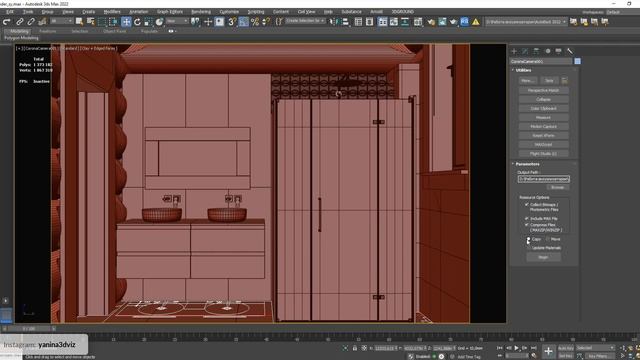The width and height of the screenshot is (640, 360).
Task: Open the Create Selection Set dropdown
Action: click(305, 21)
